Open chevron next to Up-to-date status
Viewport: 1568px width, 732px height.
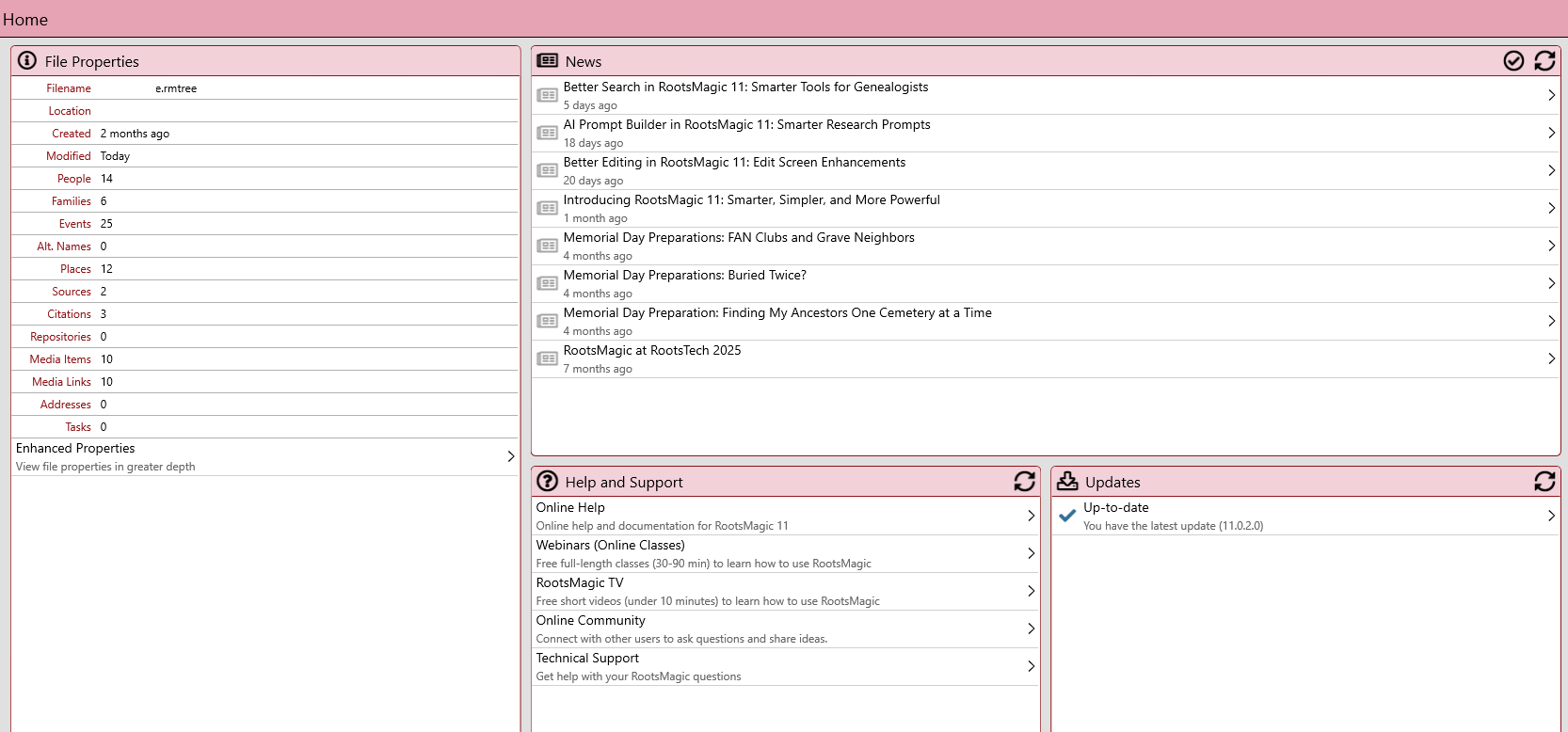tap(1551, 516)
